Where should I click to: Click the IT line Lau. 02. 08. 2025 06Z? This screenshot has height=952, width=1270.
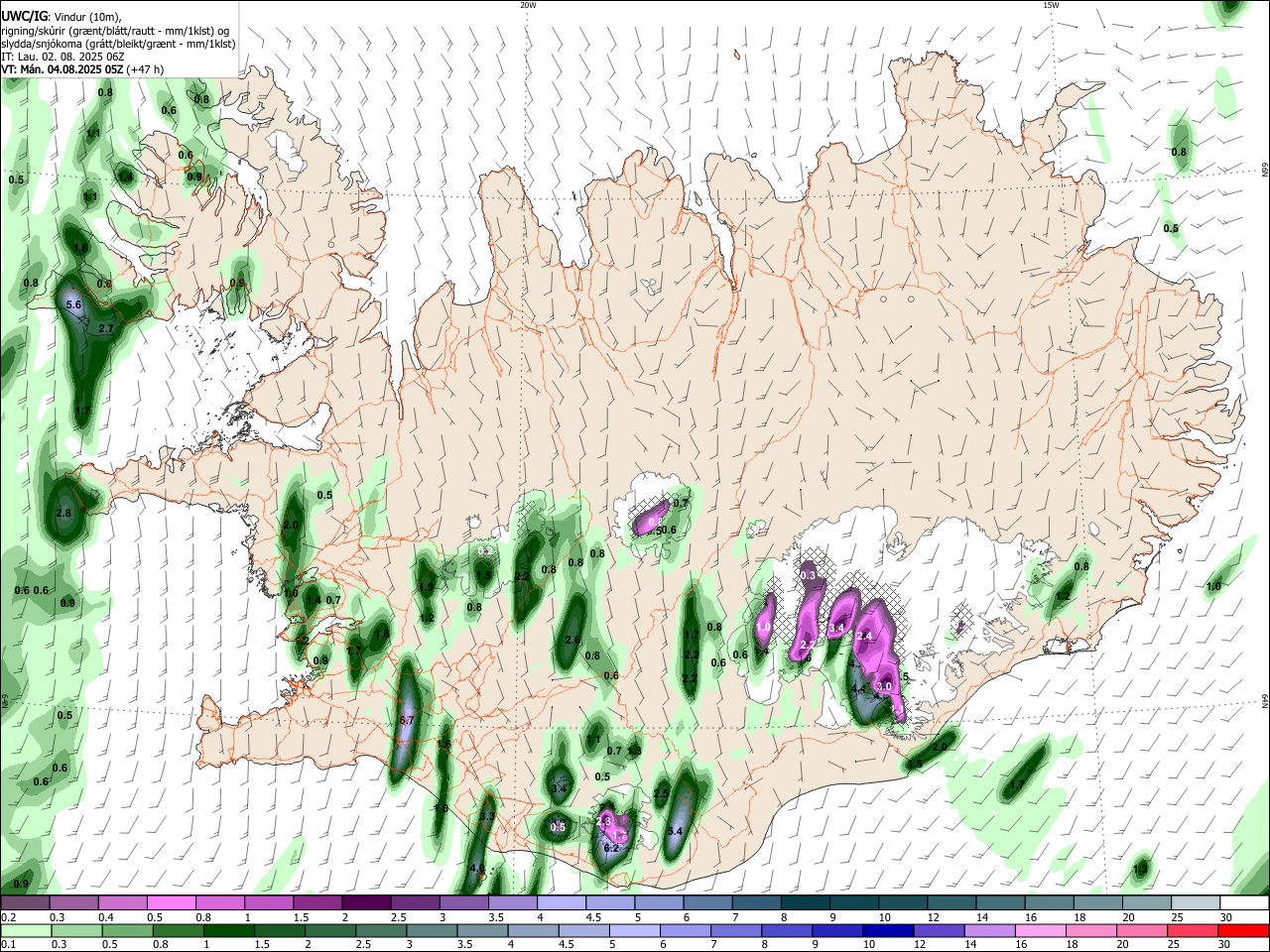62,57
